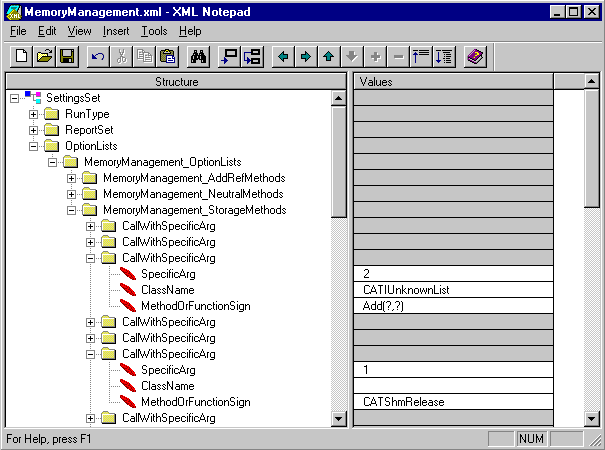Open the Edit menu
This screenshot has height=450, width=605.
tap(47, 31)
